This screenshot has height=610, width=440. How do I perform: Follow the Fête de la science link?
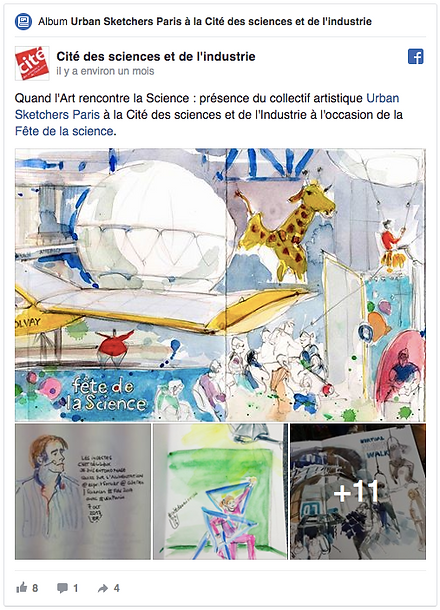point(64,131)
